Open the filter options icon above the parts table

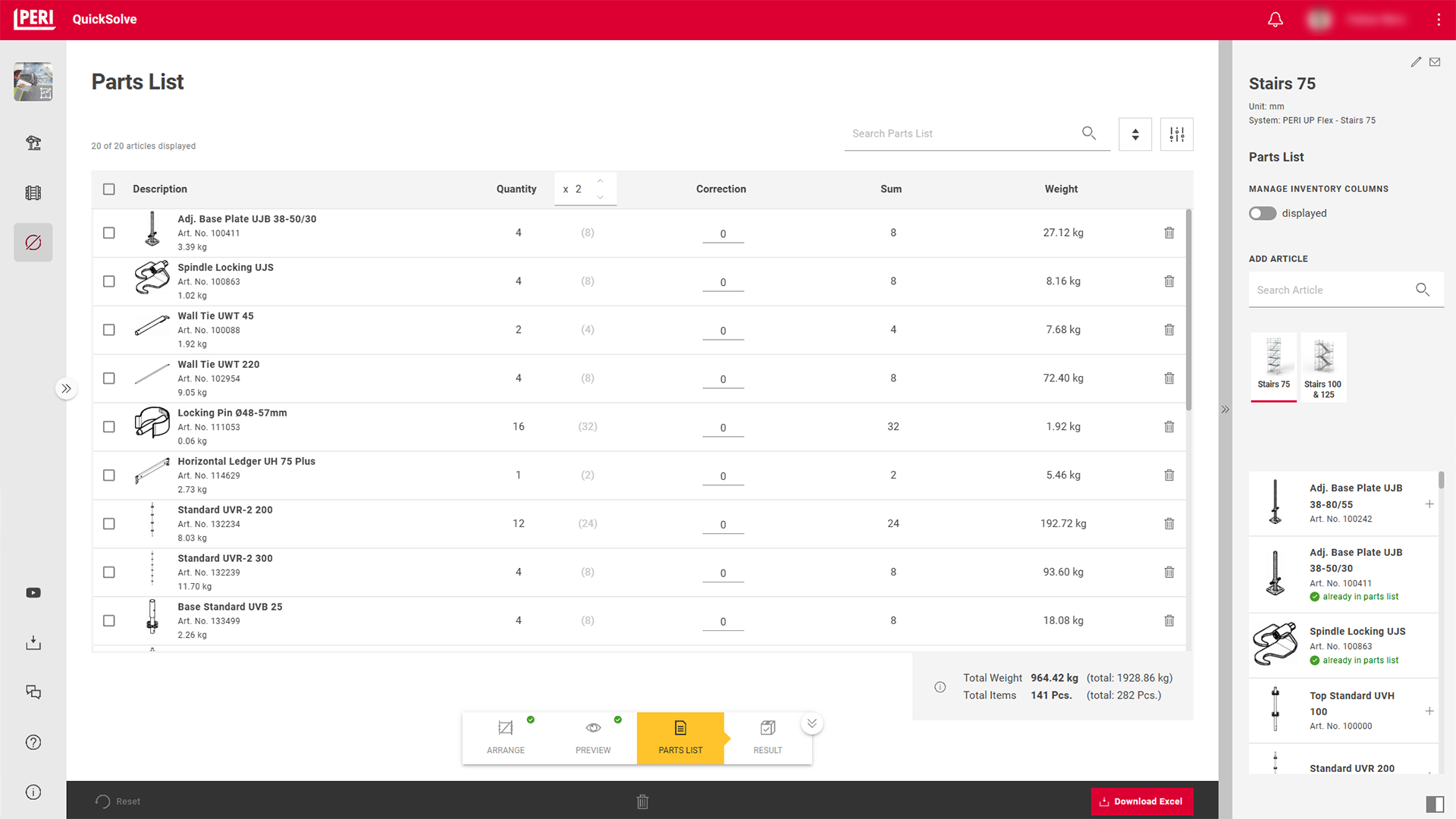(x=1176, y=133)
